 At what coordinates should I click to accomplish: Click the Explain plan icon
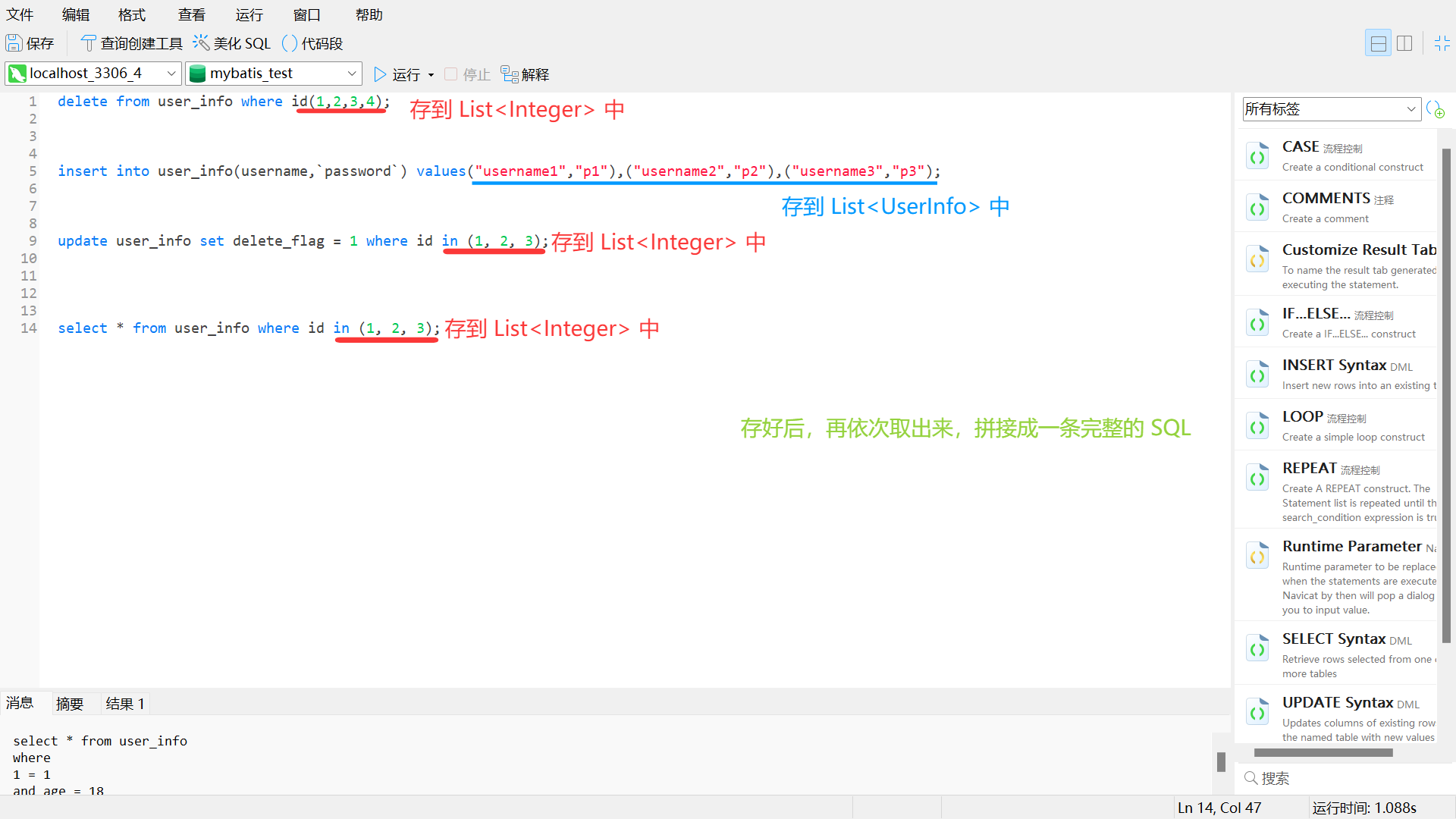510,74
